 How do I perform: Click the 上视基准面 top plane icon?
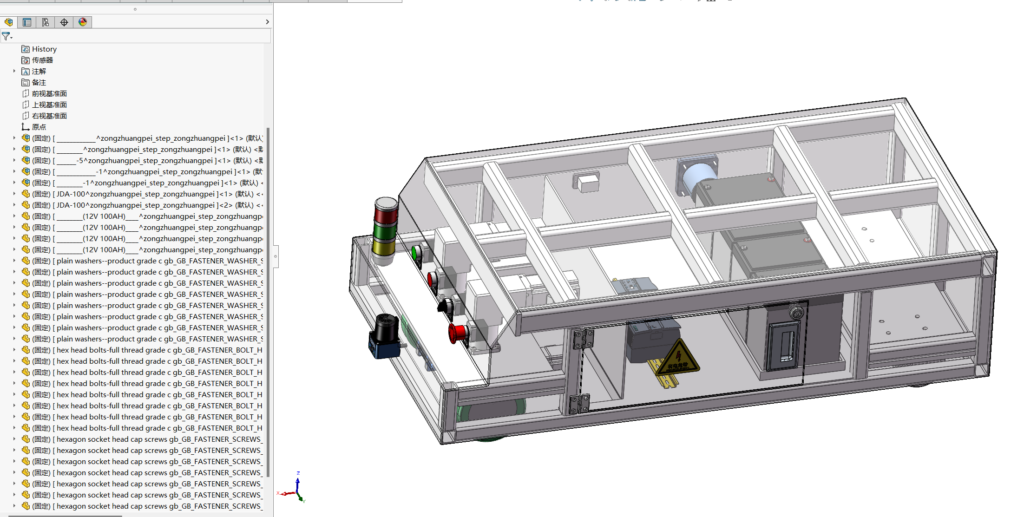click(x=26, y=105)
